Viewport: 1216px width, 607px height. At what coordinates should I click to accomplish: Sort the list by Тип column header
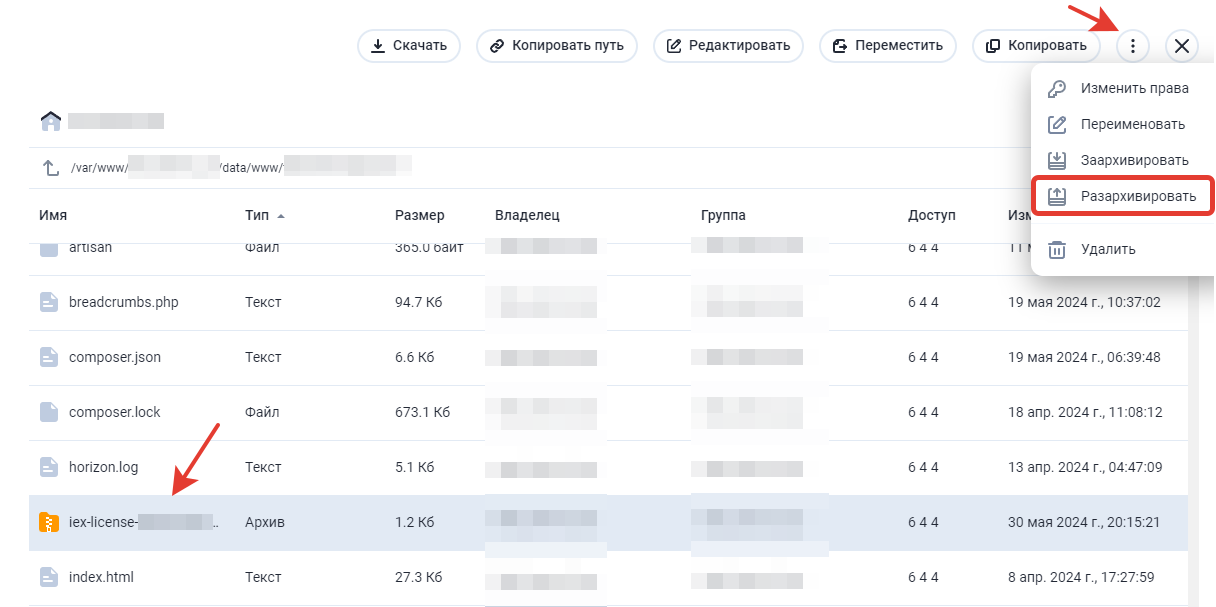click(258, 216)
